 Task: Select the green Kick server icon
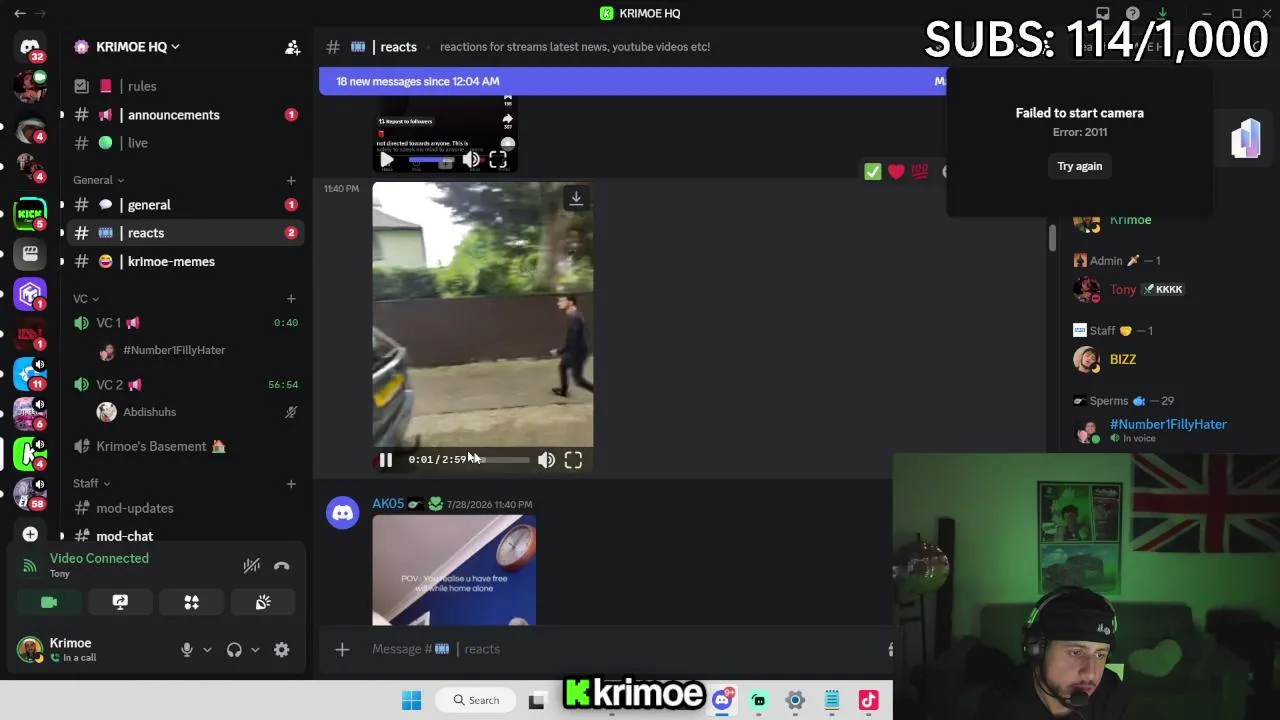(30, 213)
